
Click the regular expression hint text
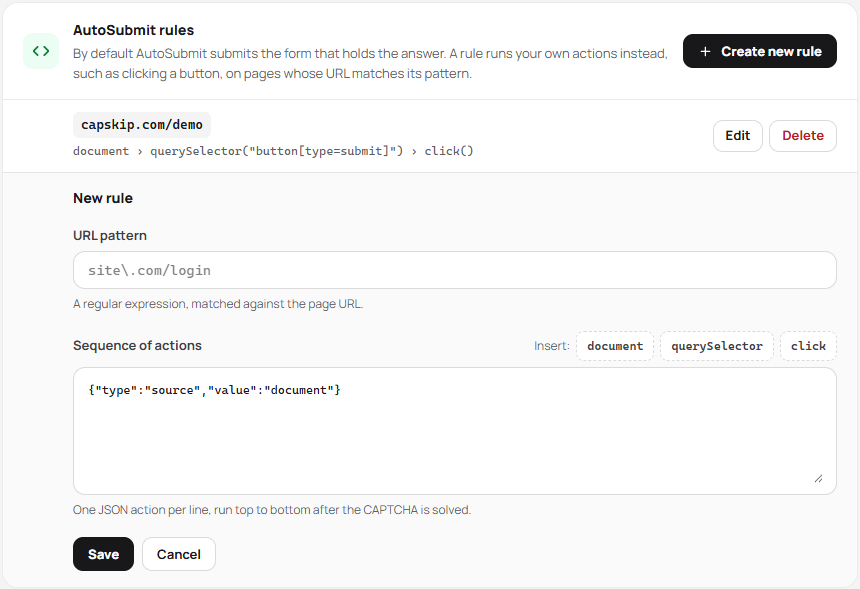click(x=218, y=304)
